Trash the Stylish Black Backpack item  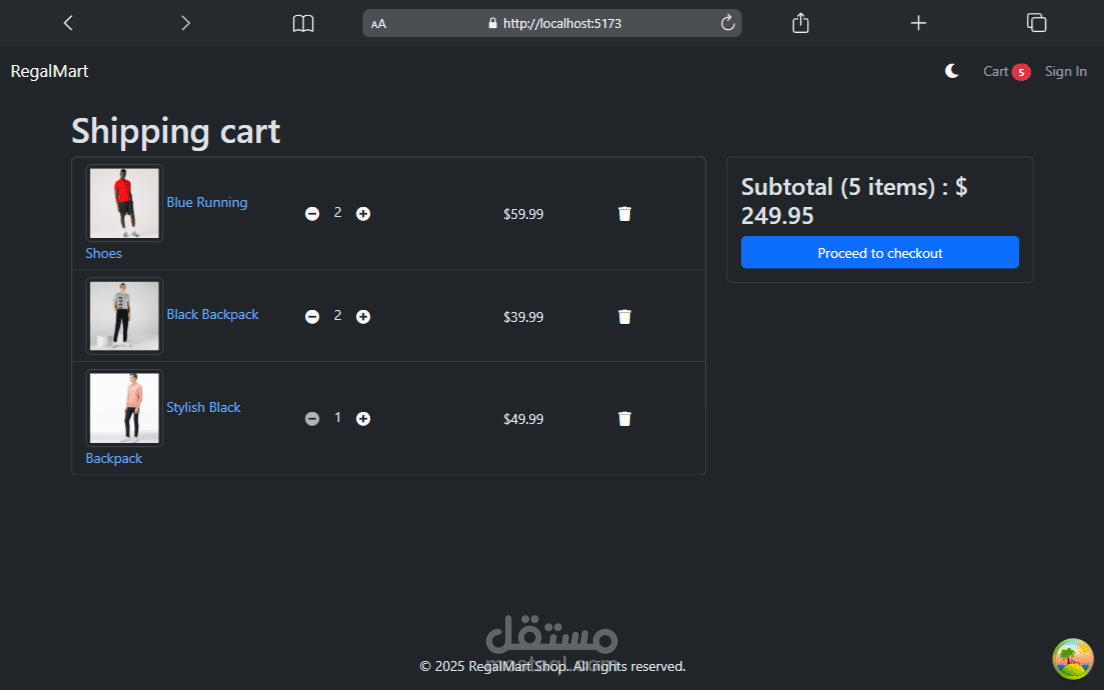pyautogui.click(x=625, y=419)
